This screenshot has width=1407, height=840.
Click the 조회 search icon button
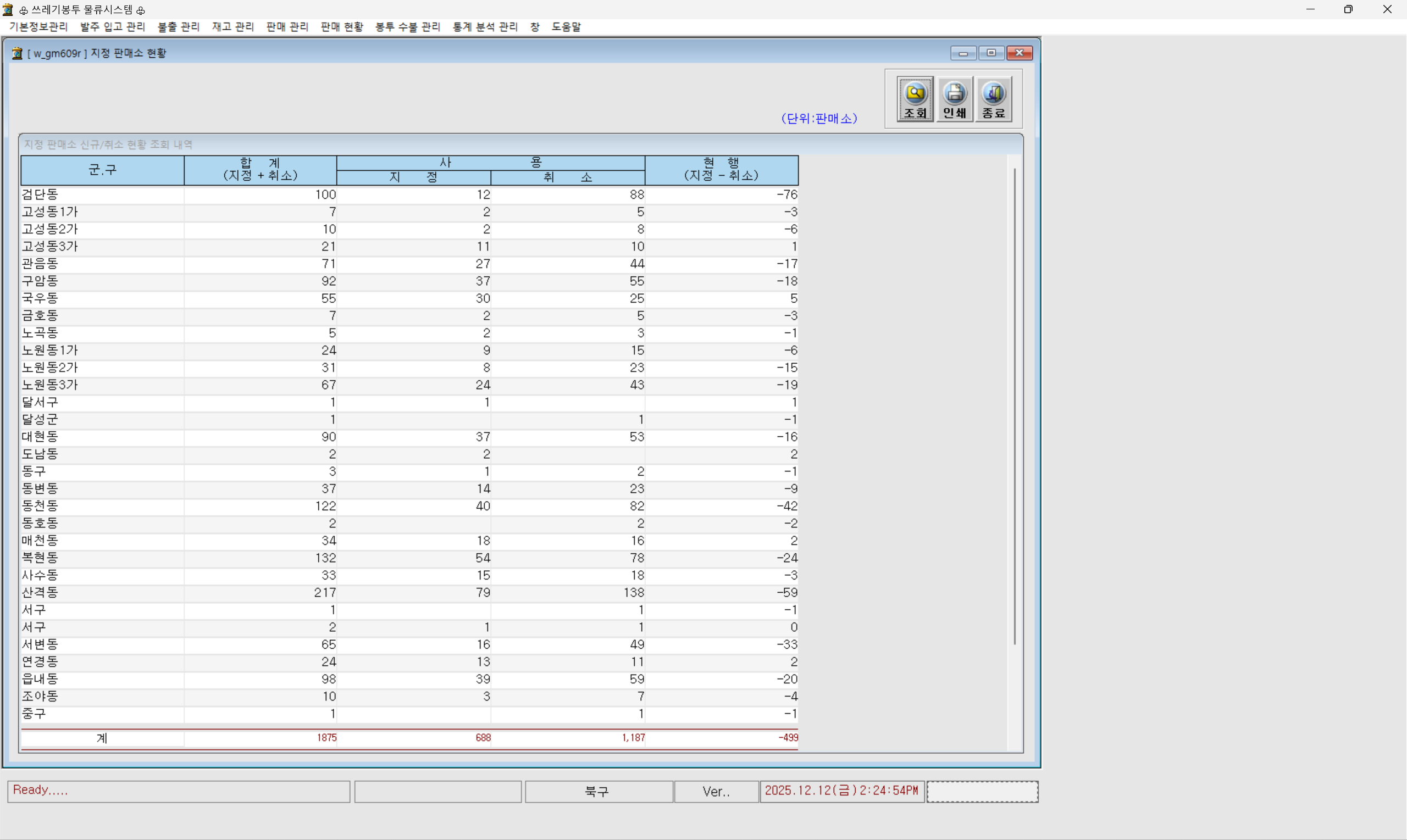(x=915, y=99)
